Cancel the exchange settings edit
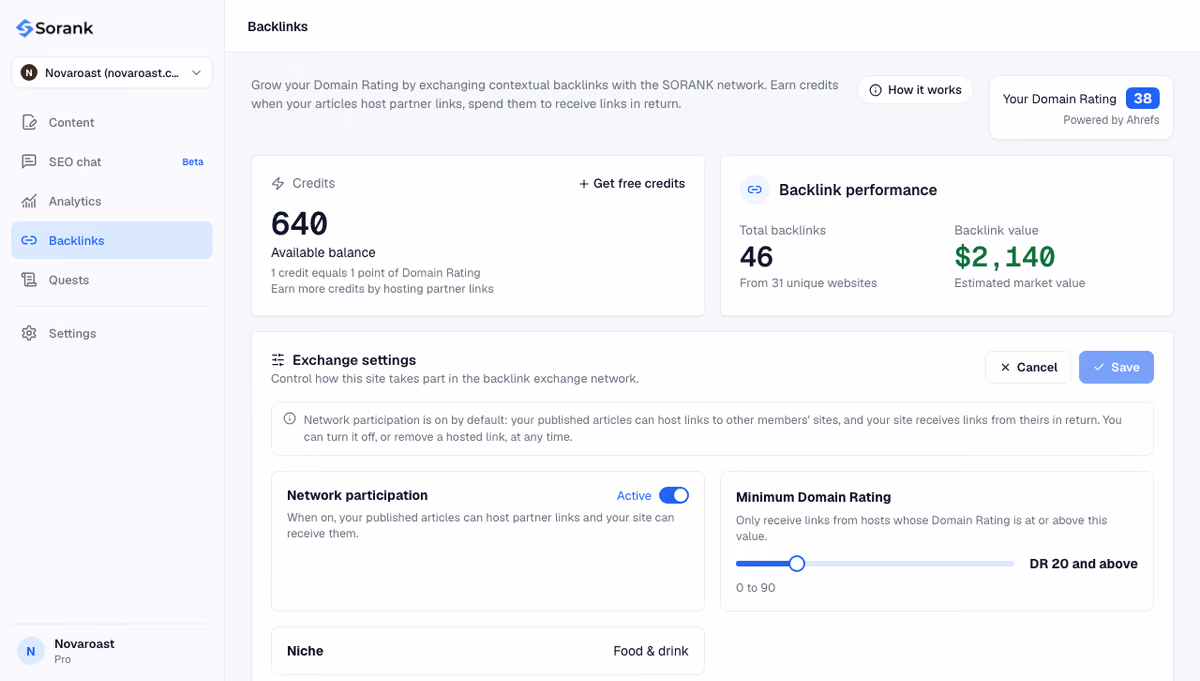This screenshot has width=1200, height=681. (x=1028, y=367)
